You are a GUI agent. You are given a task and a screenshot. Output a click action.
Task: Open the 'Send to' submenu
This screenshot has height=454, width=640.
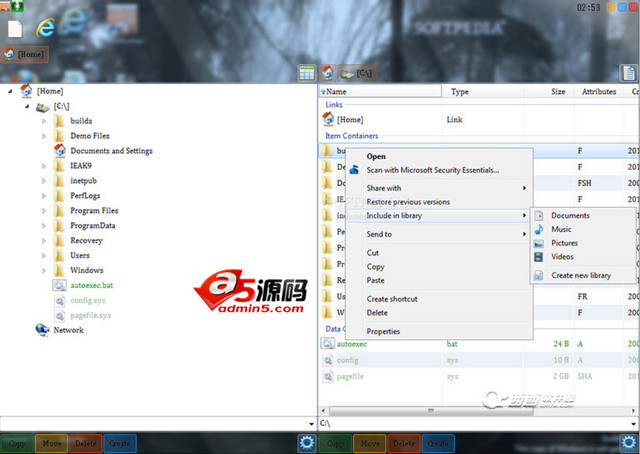[379, 234]
